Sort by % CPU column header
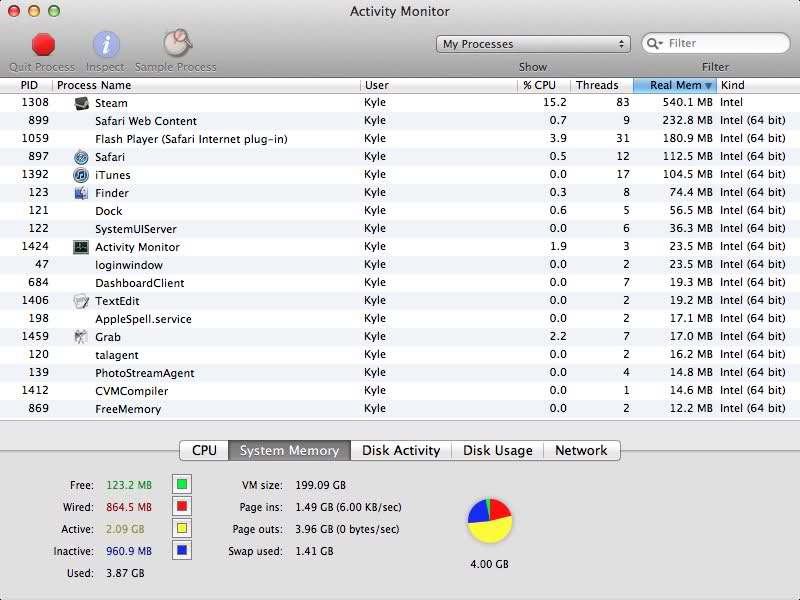 pos(544,85)
